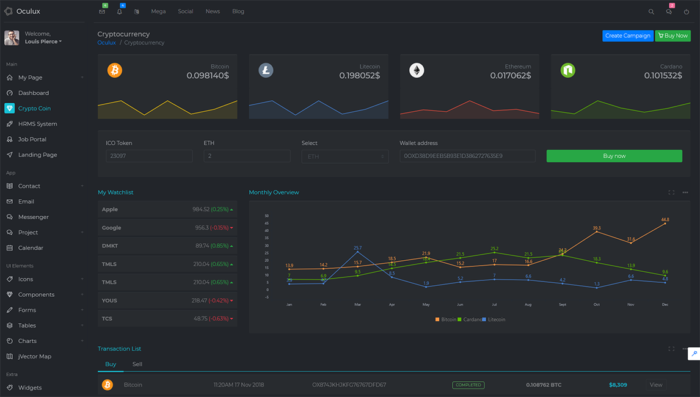The image size is (700, 397).
Task: Click the Cardano coin icon in card
Action: click(568, 70)
